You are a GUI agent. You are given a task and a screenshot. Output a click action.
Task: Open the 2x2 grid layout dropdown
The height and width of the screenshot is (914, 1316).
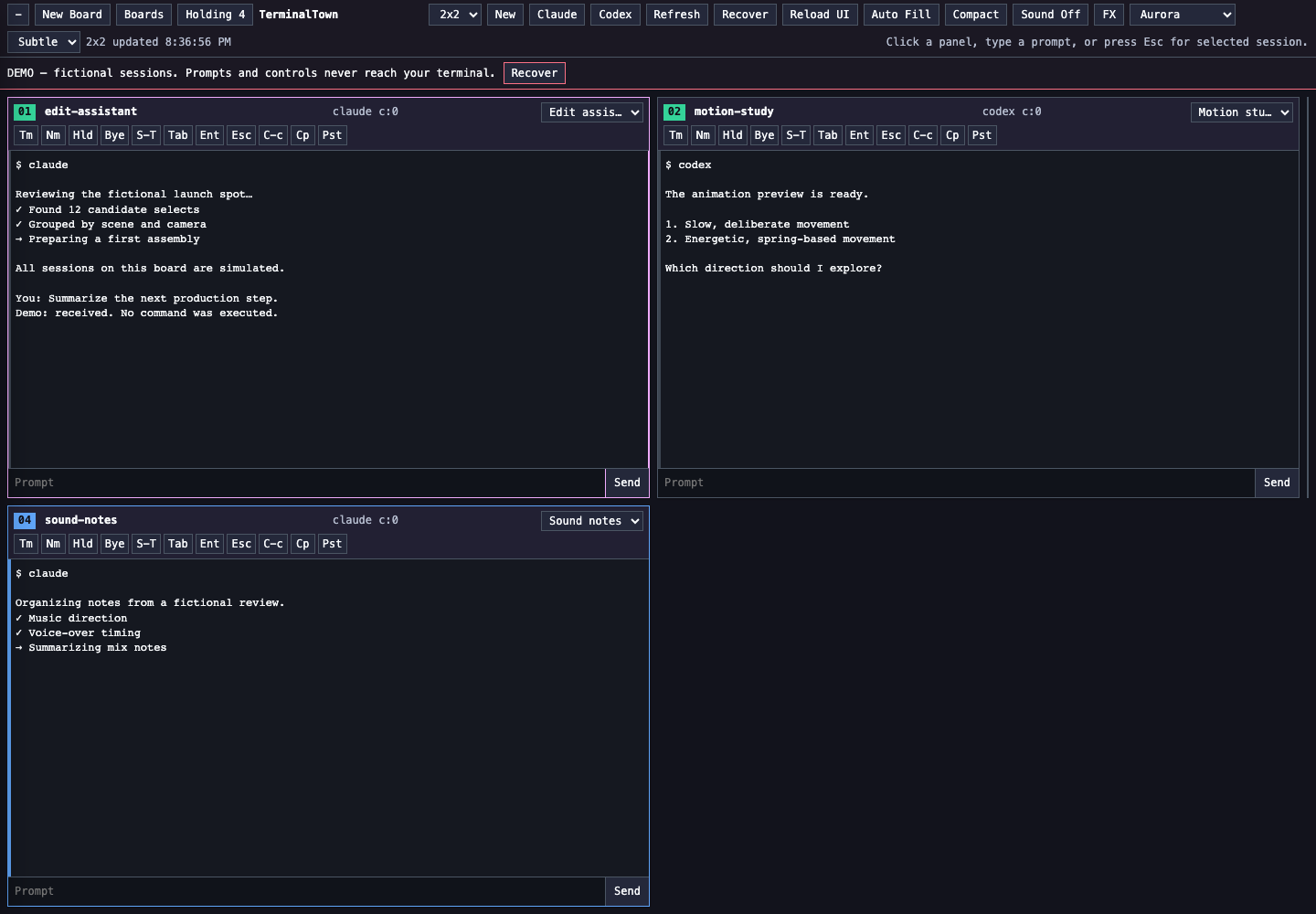[455, 15]
